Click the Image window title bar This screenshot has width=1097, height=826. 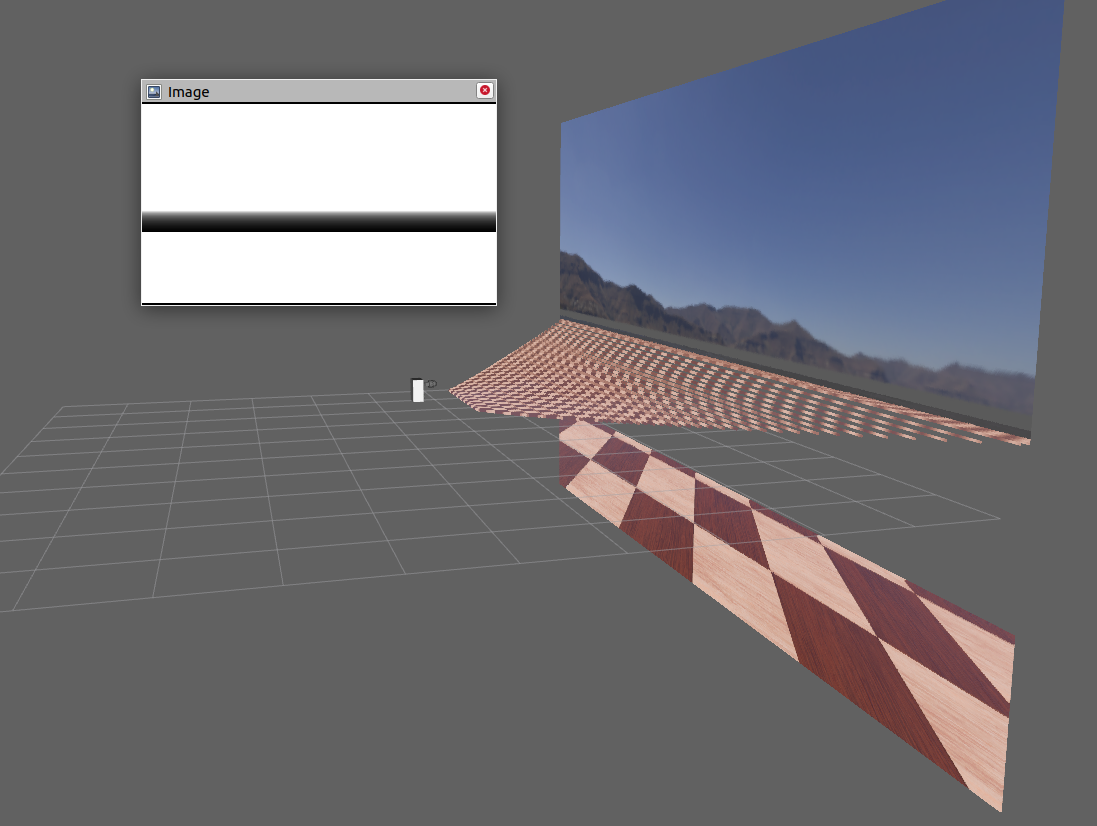300,91
